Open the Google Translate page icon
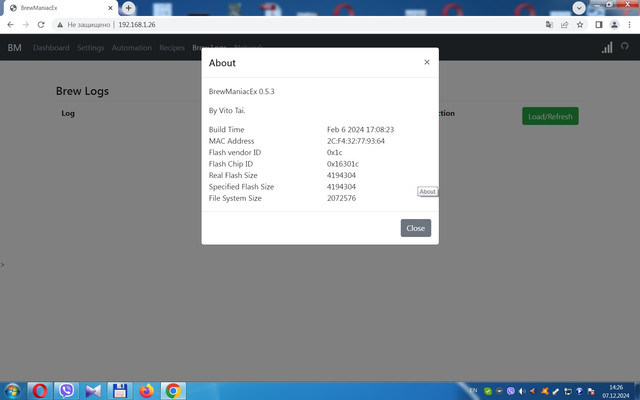 point(549,25)
